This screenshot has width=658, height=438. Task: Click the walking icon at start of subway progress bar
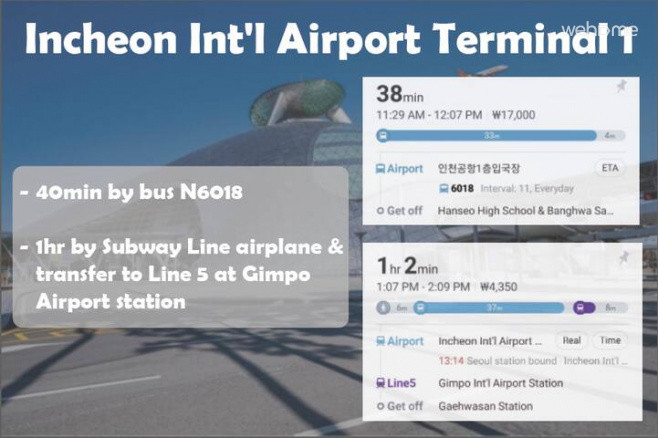382,307
